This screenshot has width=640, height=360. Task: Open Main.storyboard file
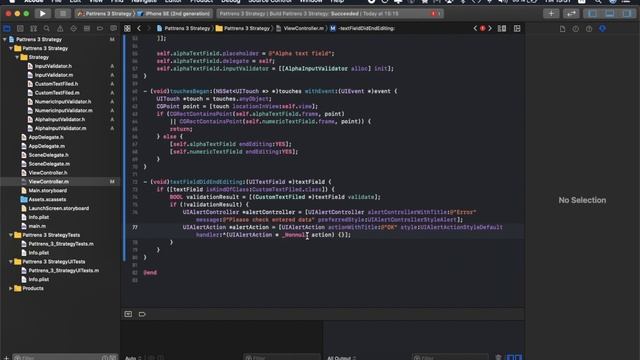click(48, 191)
